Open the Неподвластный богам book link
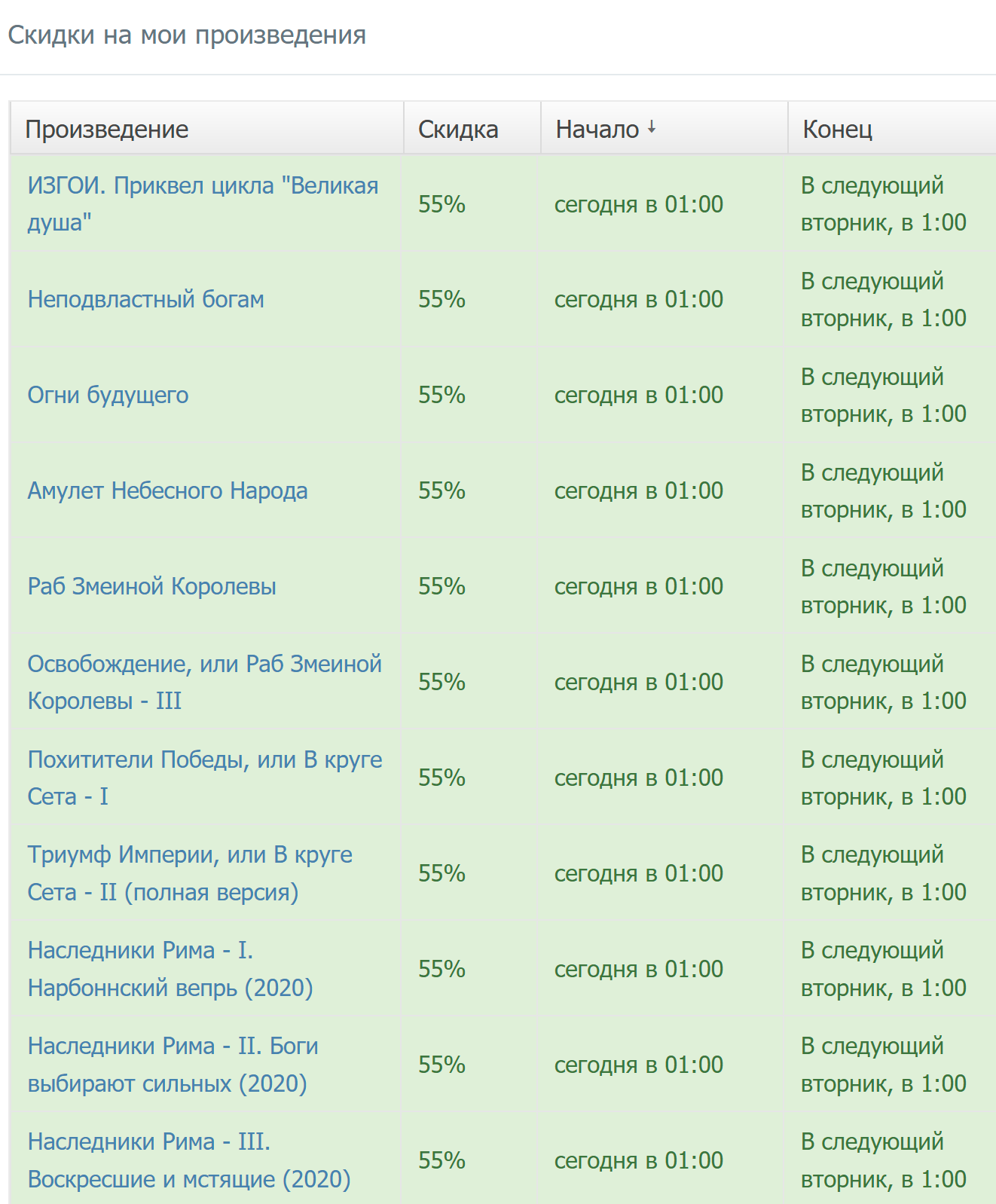996x1204 pixels. [145, 299]
